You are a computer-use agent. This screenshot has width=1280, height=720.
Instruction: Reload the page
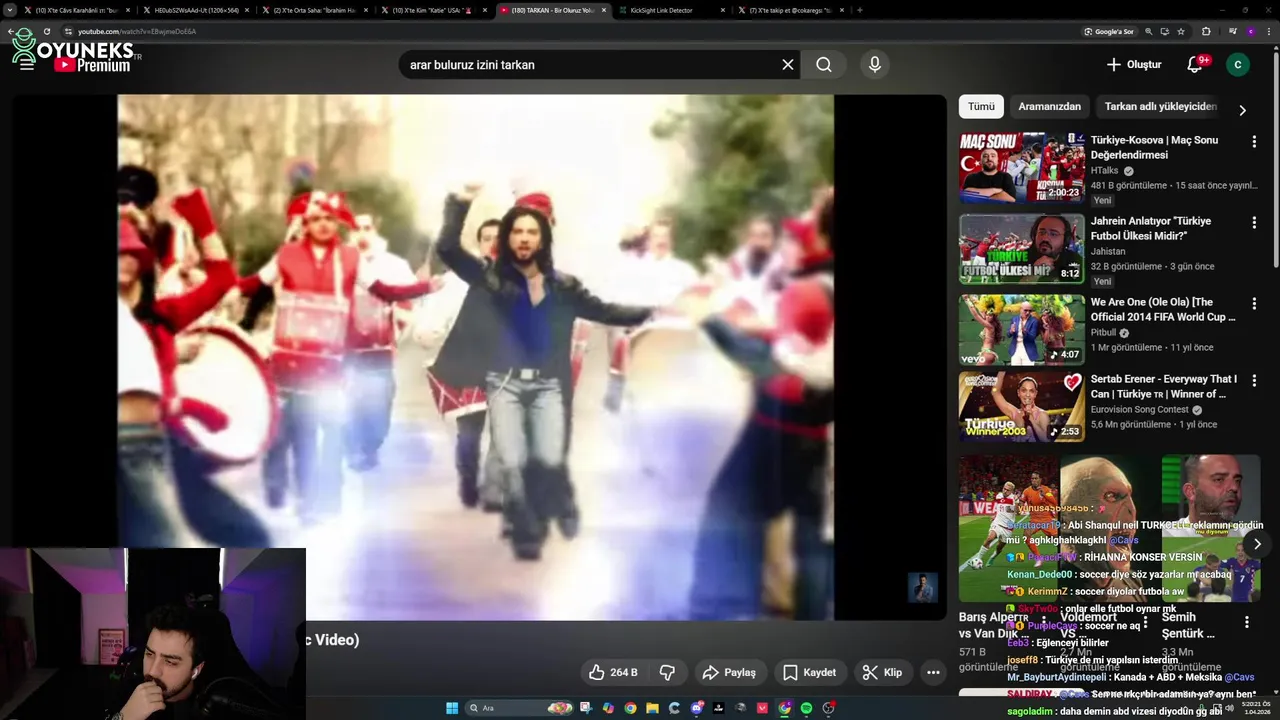tap(47, 32)
